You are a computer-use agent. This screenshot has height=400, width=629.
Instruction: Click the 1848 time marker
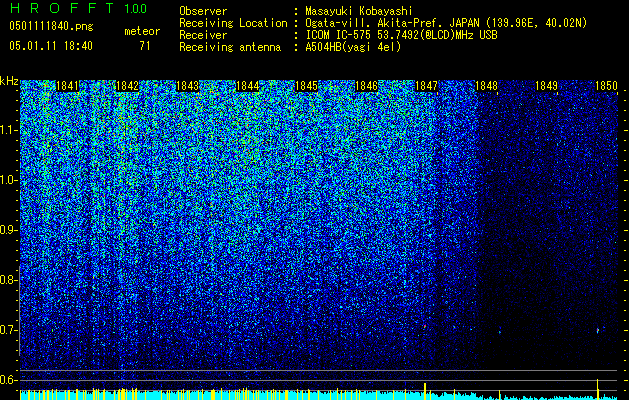(486, 86)
